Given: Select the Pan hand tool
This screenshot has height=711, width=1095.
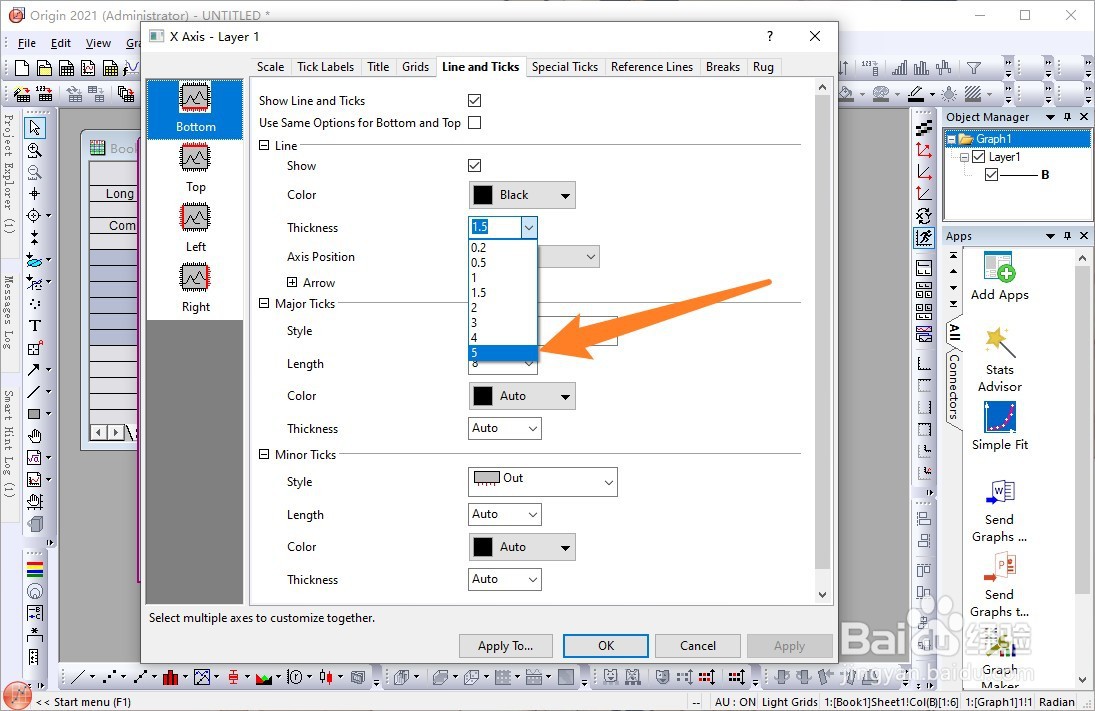Looking at the screenshot, I should point(34,436).
